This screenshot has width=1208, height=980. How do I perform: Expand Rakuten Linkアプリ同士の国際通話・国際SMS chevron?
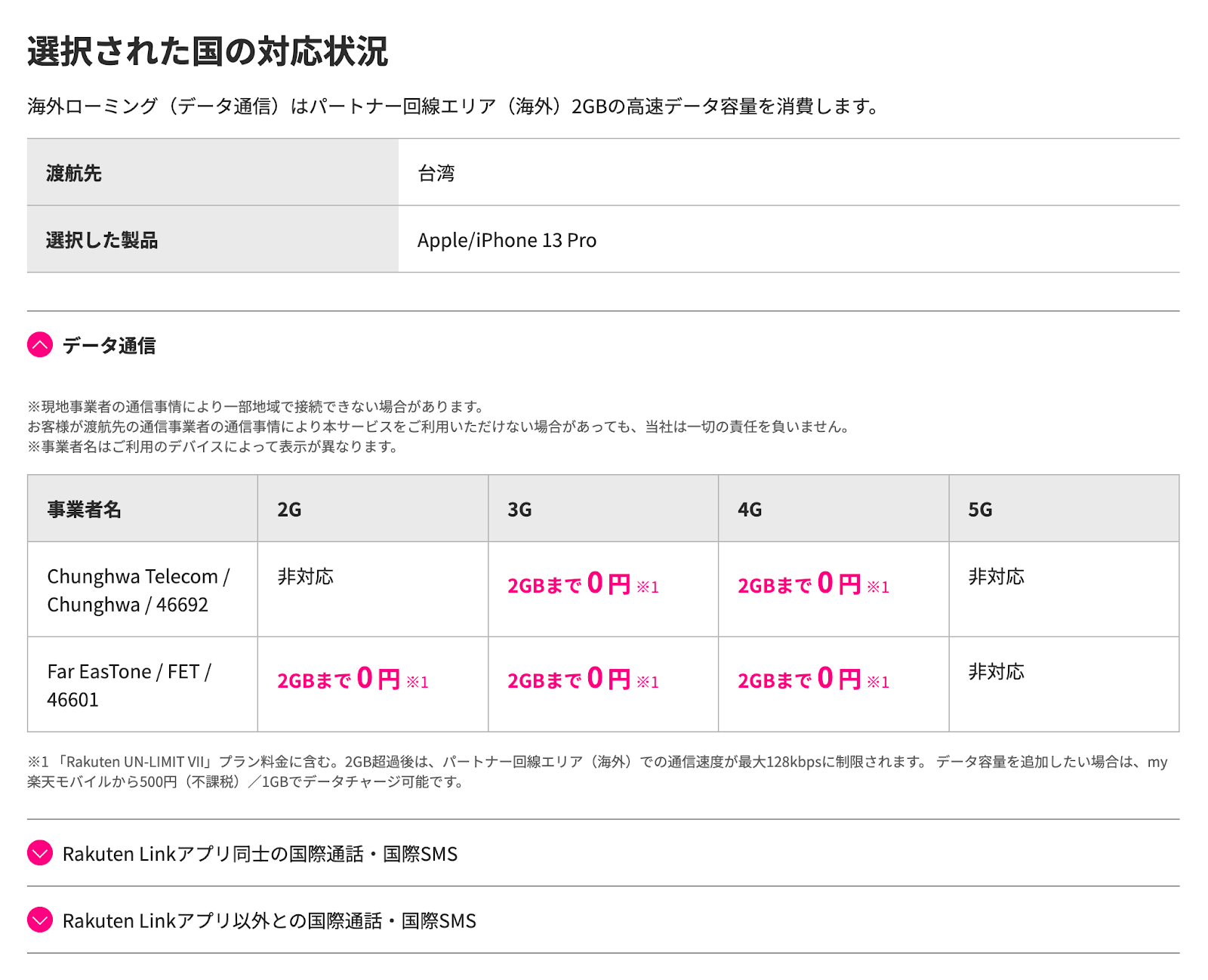click(x=40, y=853)
